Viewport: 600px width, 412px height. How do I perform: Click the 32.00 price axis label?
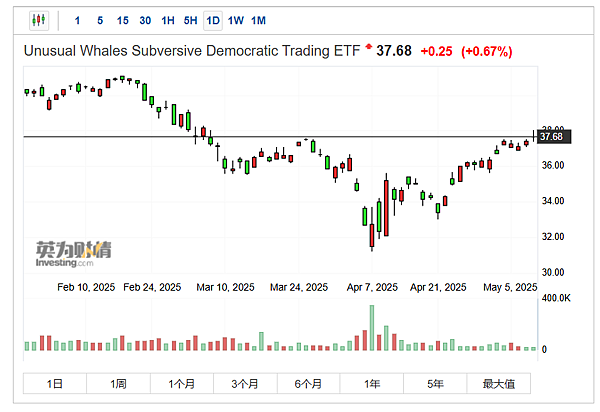click(553, 237)
